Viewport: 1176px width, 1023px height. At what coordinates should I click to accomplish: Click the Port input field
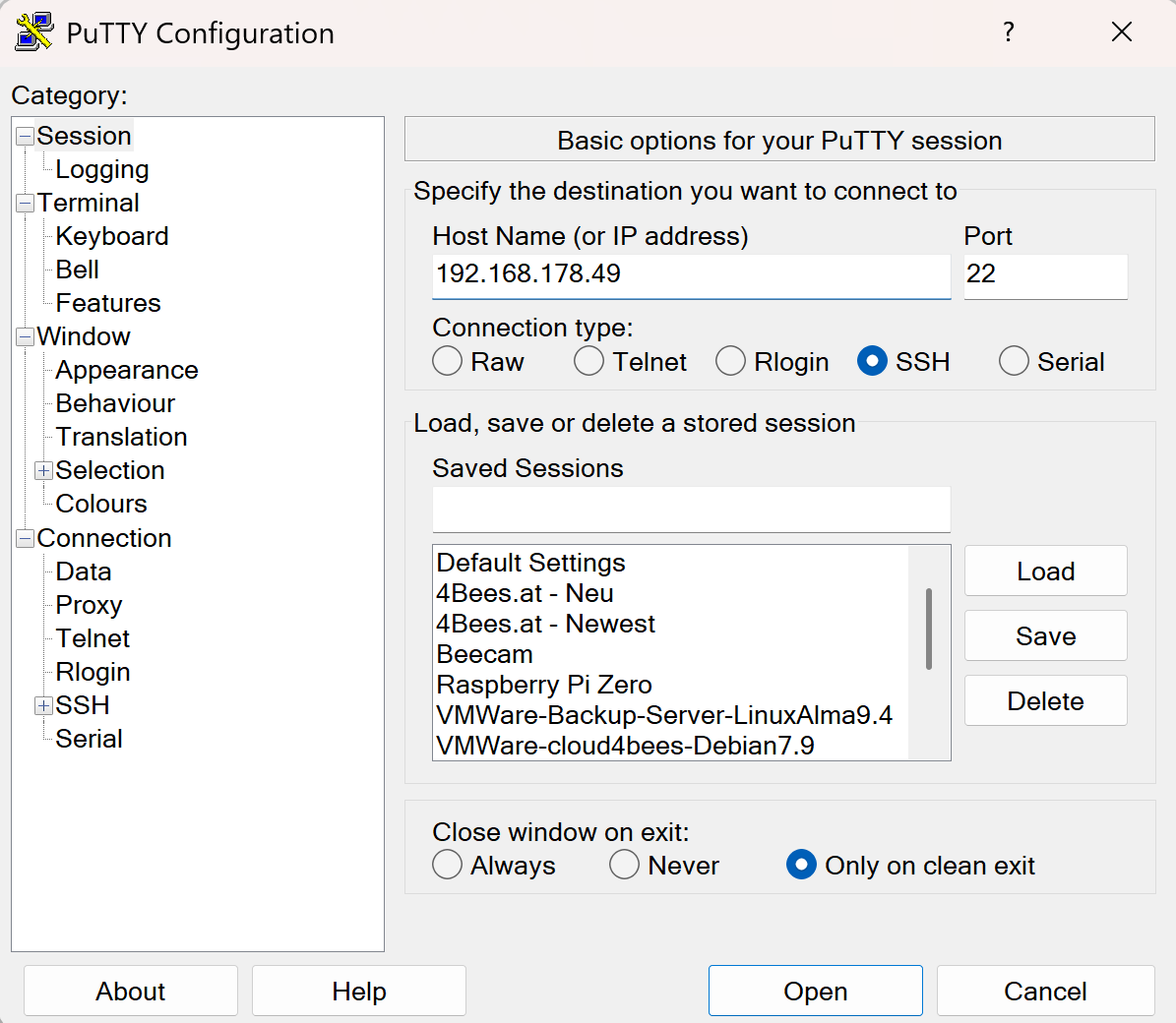(1045, 274)
